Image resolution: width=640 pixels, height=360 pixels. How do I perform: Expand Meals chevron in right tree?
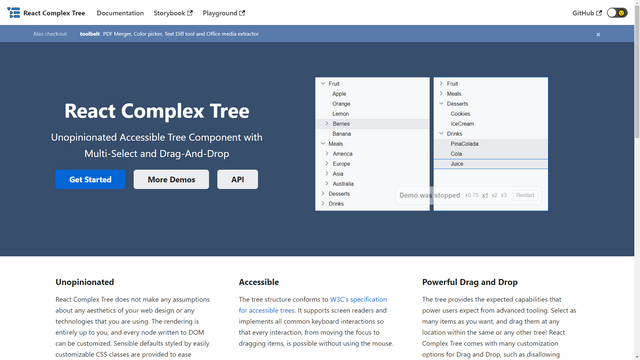[x=441, y=93]
